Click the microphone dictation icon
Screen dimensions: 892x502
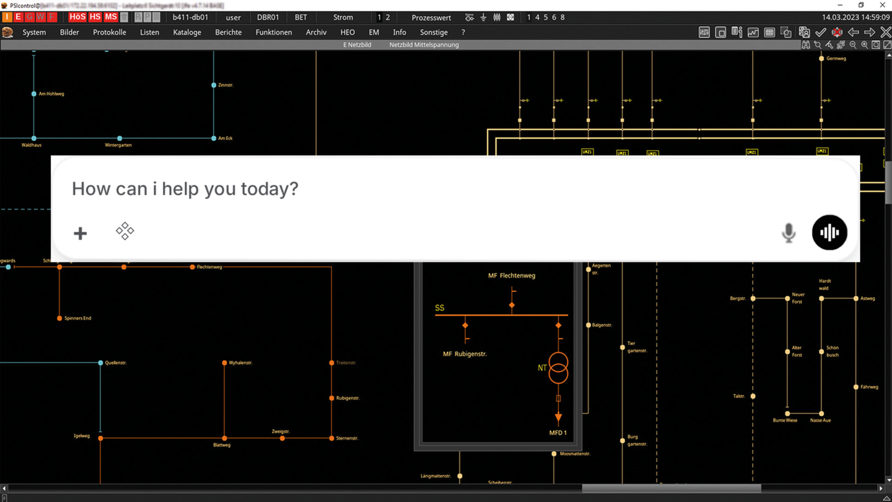[x=788, y=233]
